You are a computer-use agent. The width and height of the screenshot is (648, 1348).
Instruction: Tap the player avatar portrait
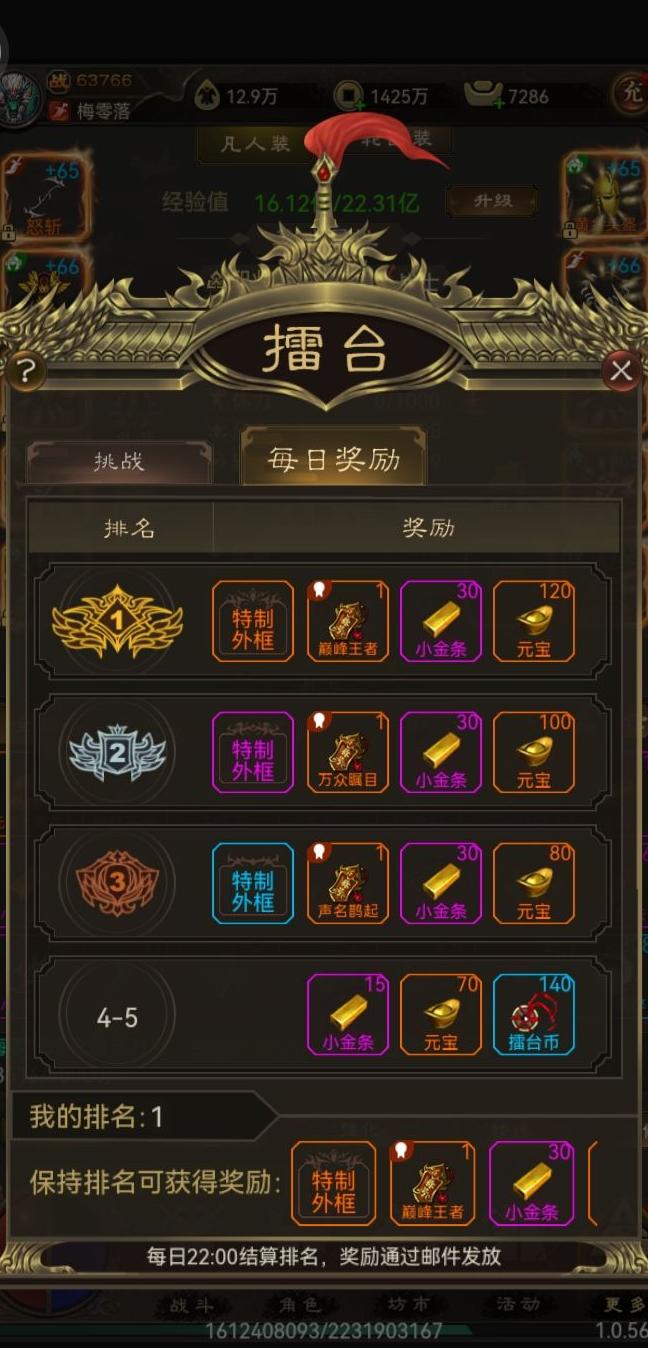(x=20, y=97)
